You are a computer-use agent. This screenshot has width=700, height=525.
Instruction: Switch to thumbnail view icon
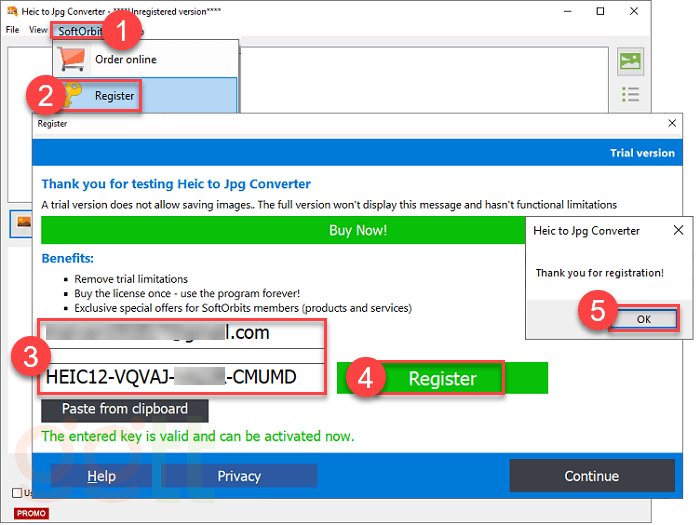click(x=630, y=62)
